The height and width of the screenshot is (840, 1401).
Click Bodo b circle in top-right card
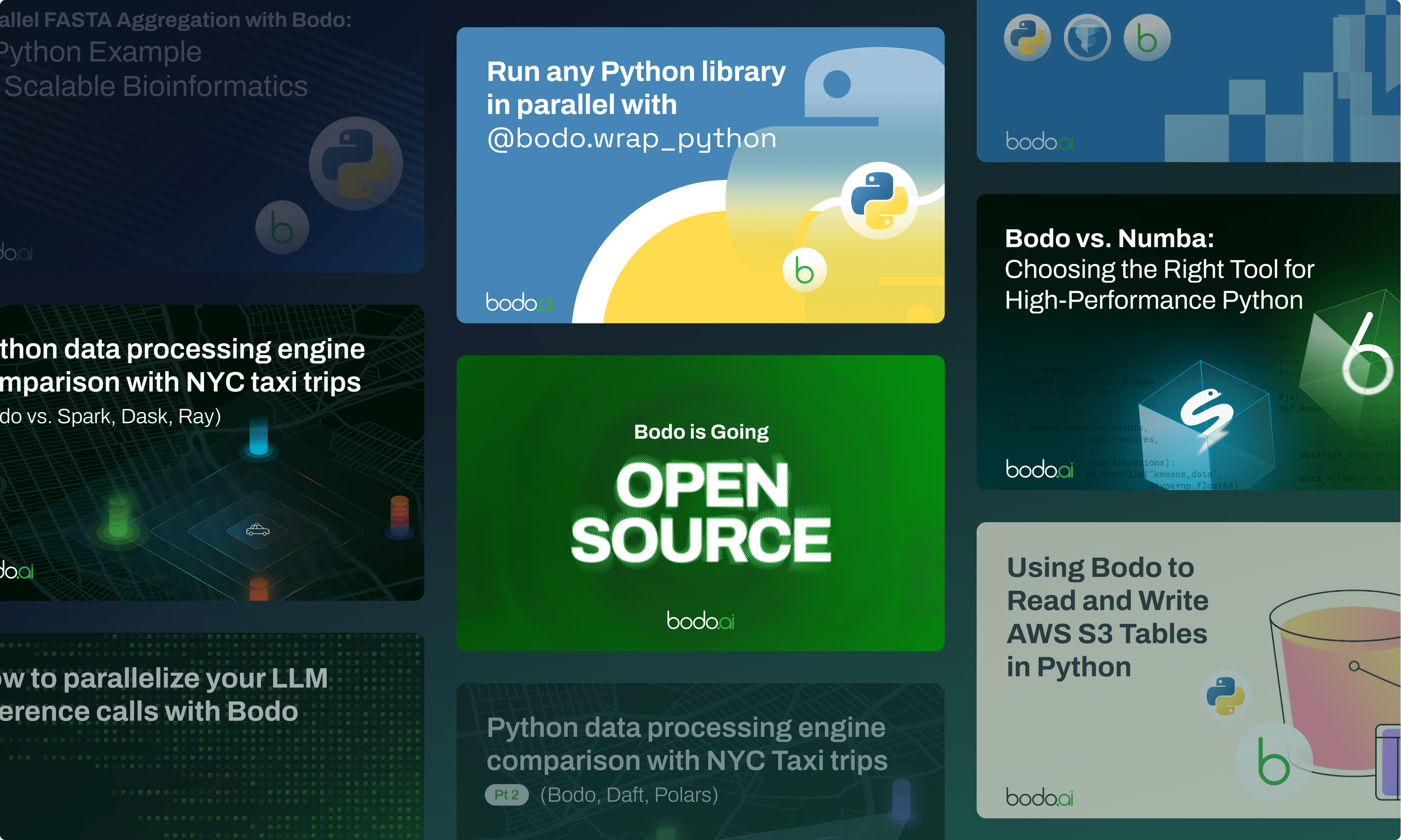coord(1147,38)
